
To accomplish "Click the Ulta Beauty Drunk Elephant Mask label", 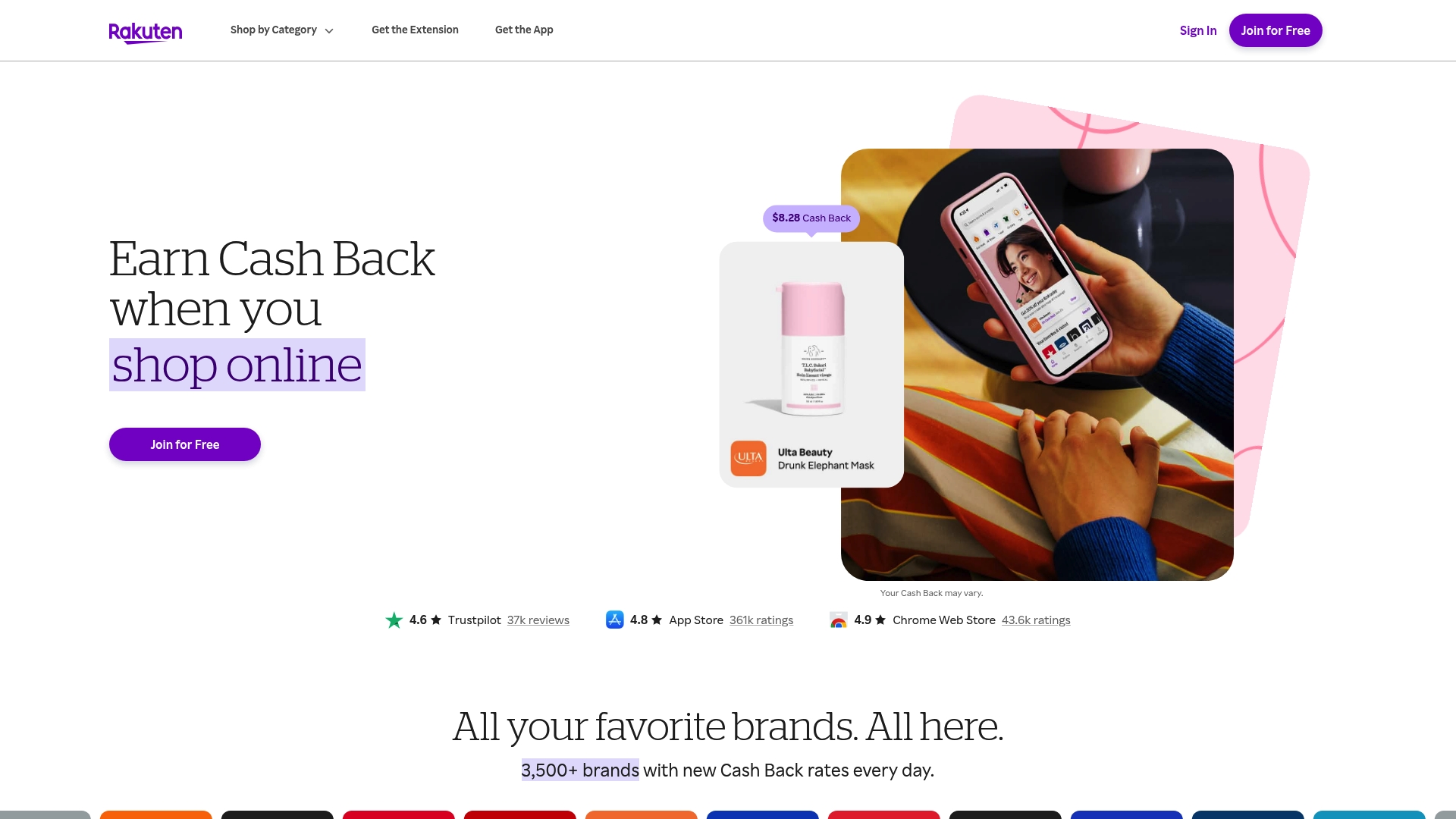I will pos(826,459).
